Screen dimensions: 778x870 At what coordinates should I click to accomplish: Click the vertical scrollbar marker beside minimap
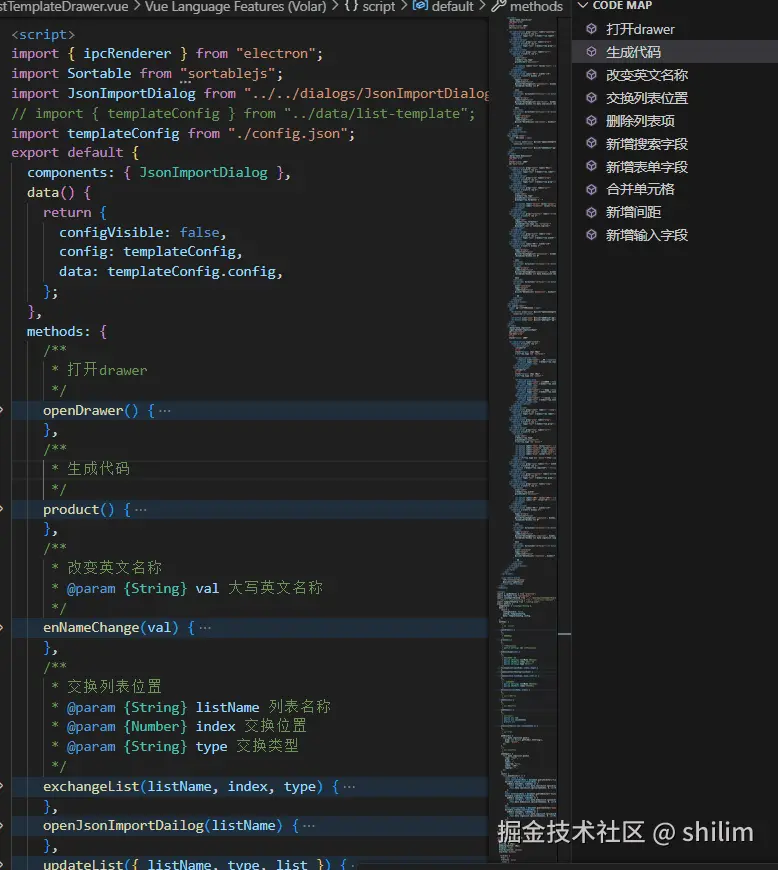point(564,633)
